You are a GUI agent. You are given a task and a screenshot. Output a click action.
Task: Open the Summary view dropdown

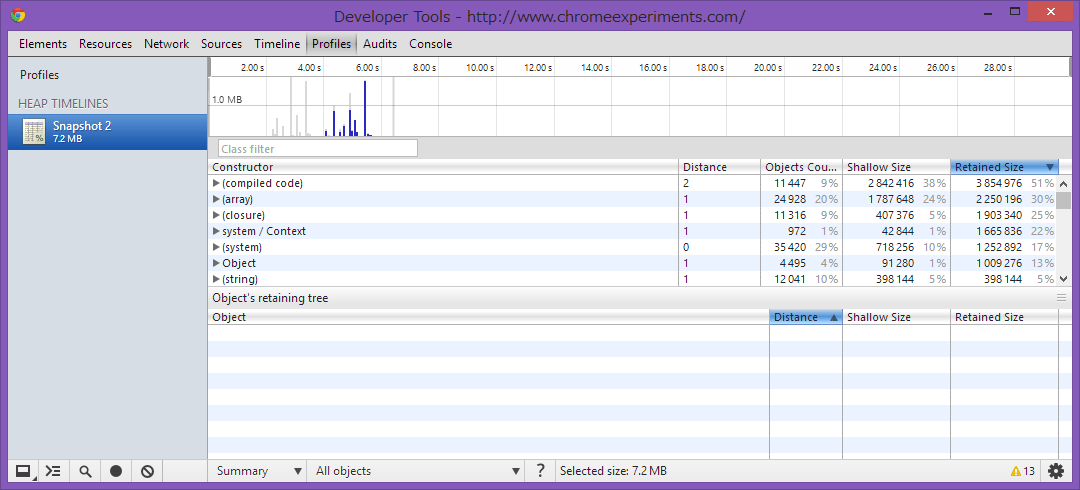(x=257, y=471)
